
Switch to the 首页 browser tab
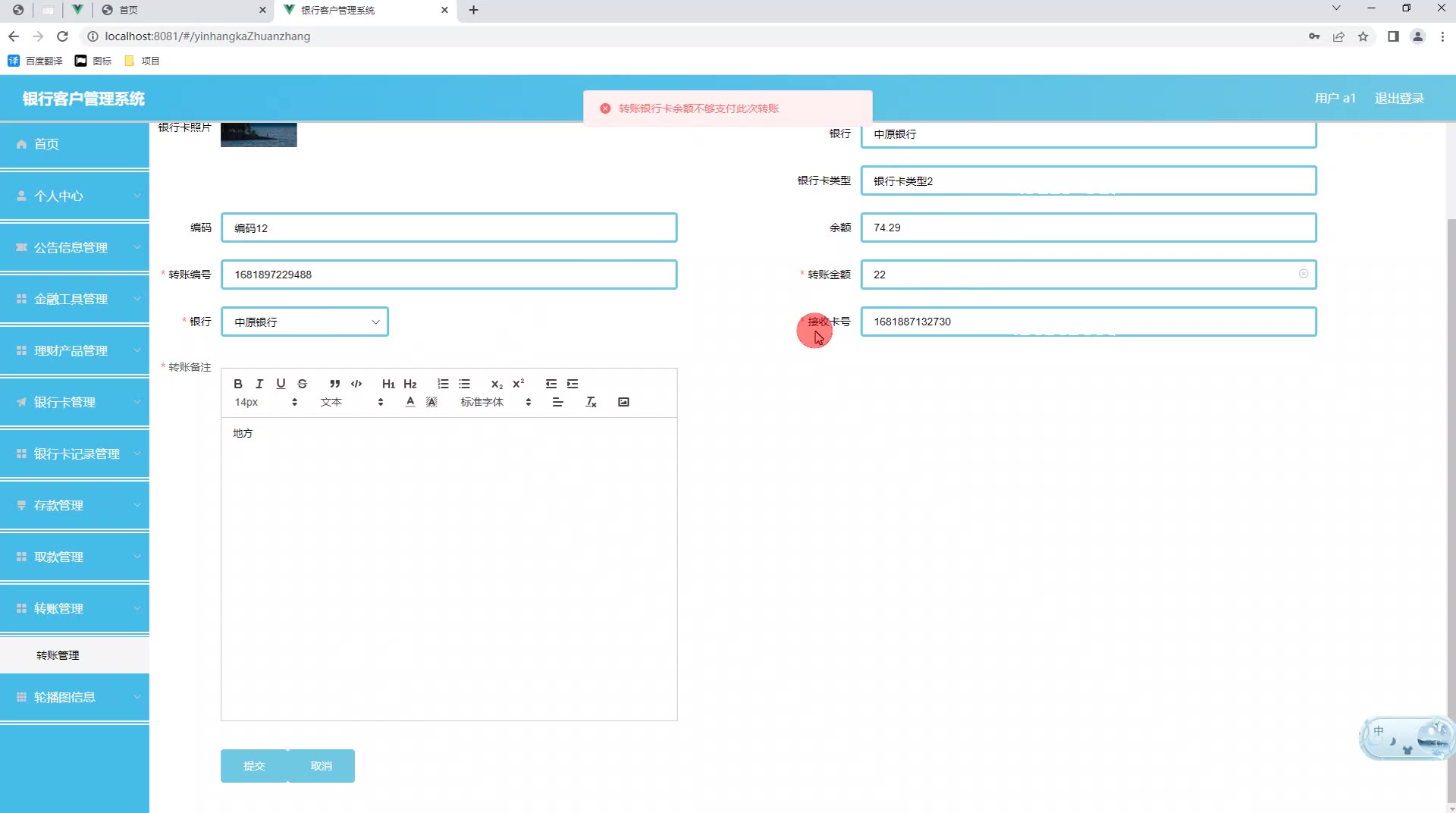click(x=184, y=10)
